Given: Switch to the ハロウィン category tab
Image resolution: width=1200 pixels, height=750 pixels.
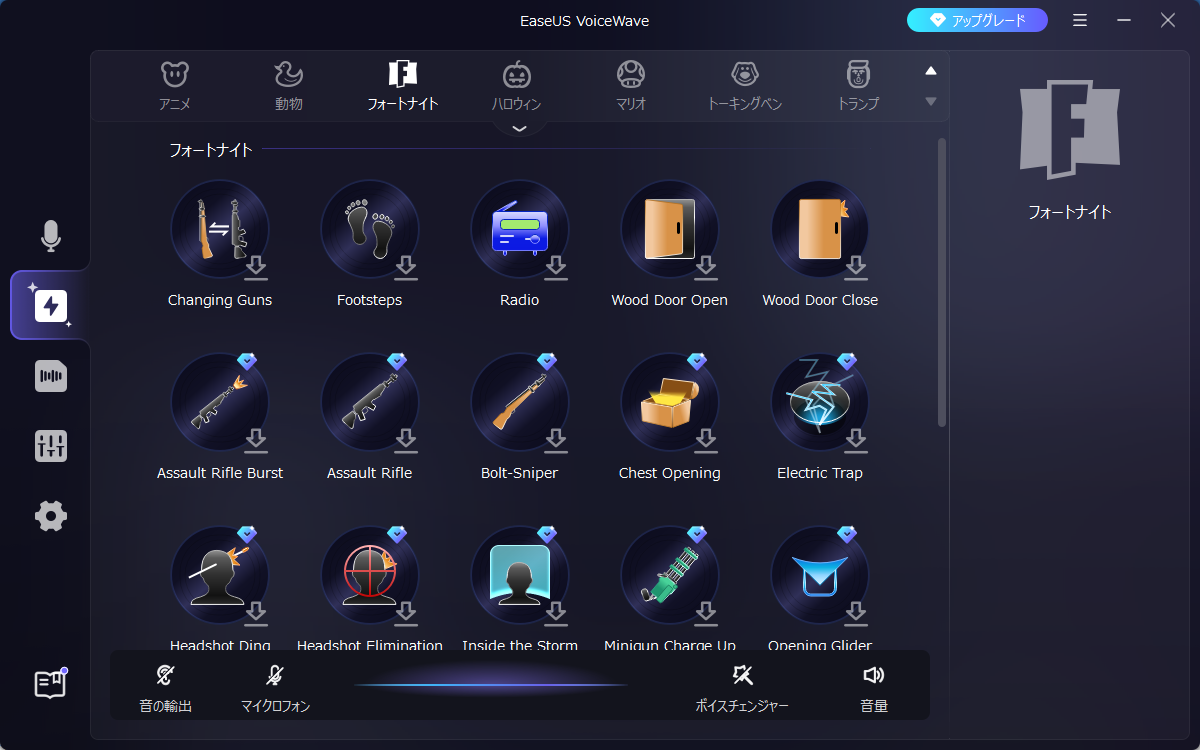Looking at the screenshot, I should click(x=517, y=85).
